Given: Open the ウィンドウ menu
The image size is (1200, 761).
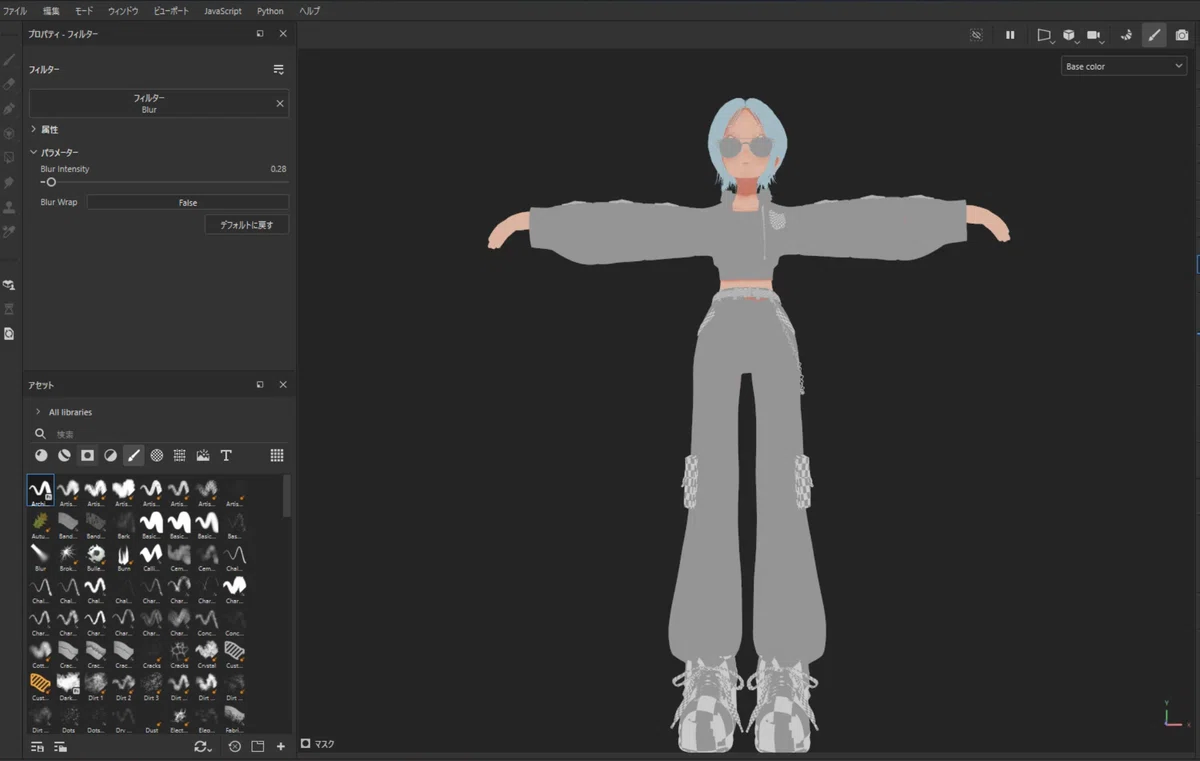Looking at the screenshot, I should point(123,11).
